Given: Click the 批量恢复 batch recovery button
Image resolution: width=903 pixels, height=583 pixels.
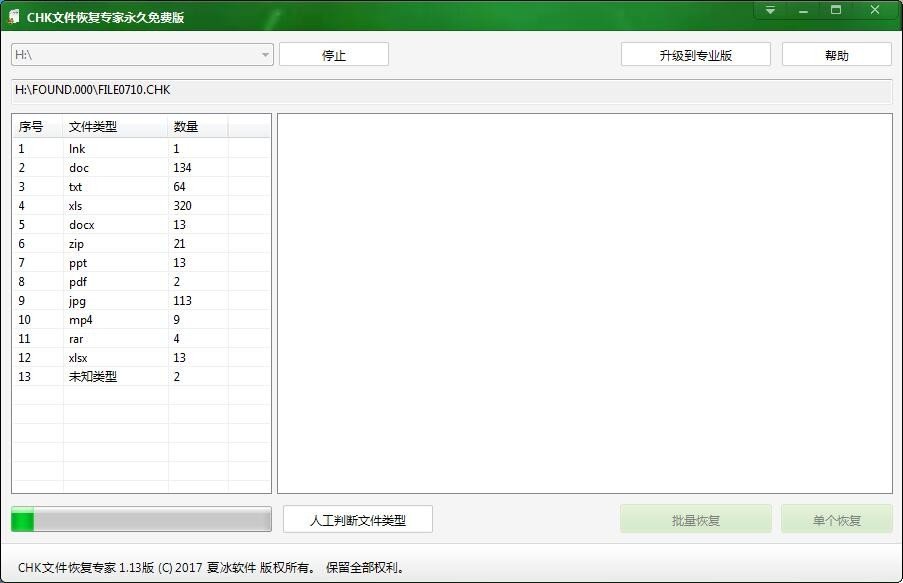Looking at the screenshot, I should pos(695,519).
